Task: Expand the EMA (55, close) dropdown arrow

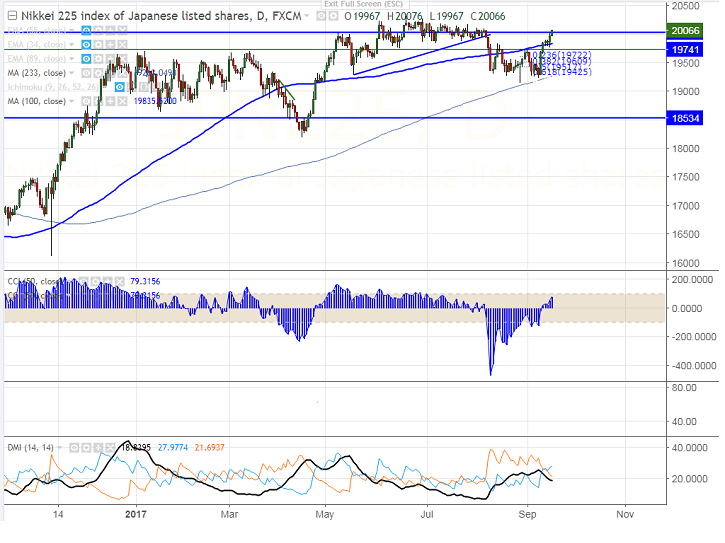Action: [x=71, y=31]
